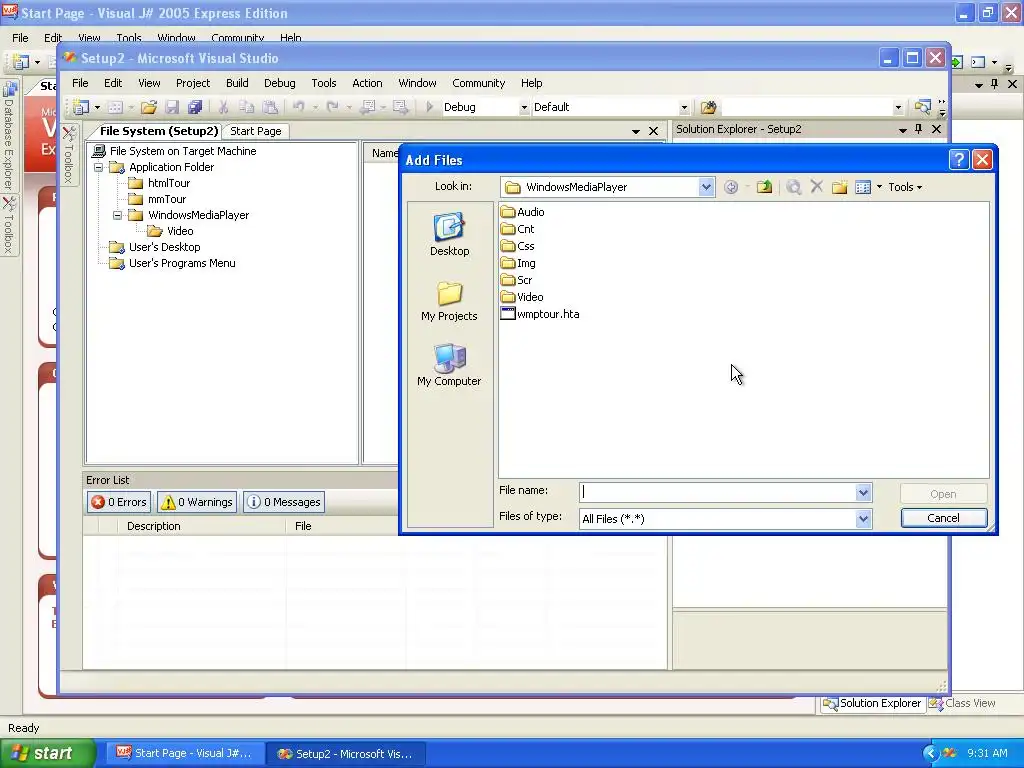Toggle the 0 Errors filter
1024x768 pixels.
119,502
